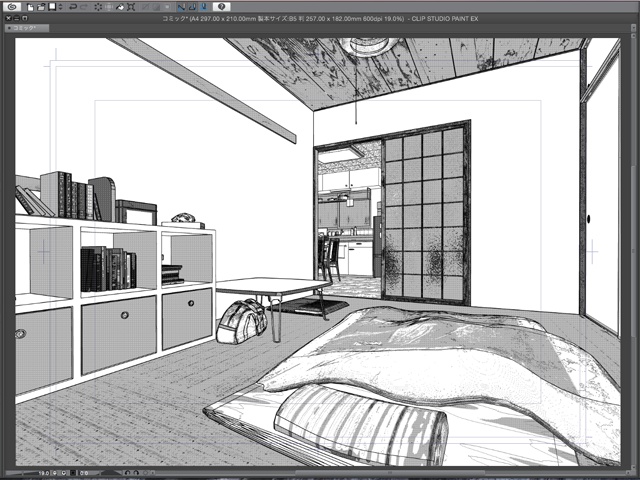
Task: Click the 0.0 rotation angle field
Action: 84,473
